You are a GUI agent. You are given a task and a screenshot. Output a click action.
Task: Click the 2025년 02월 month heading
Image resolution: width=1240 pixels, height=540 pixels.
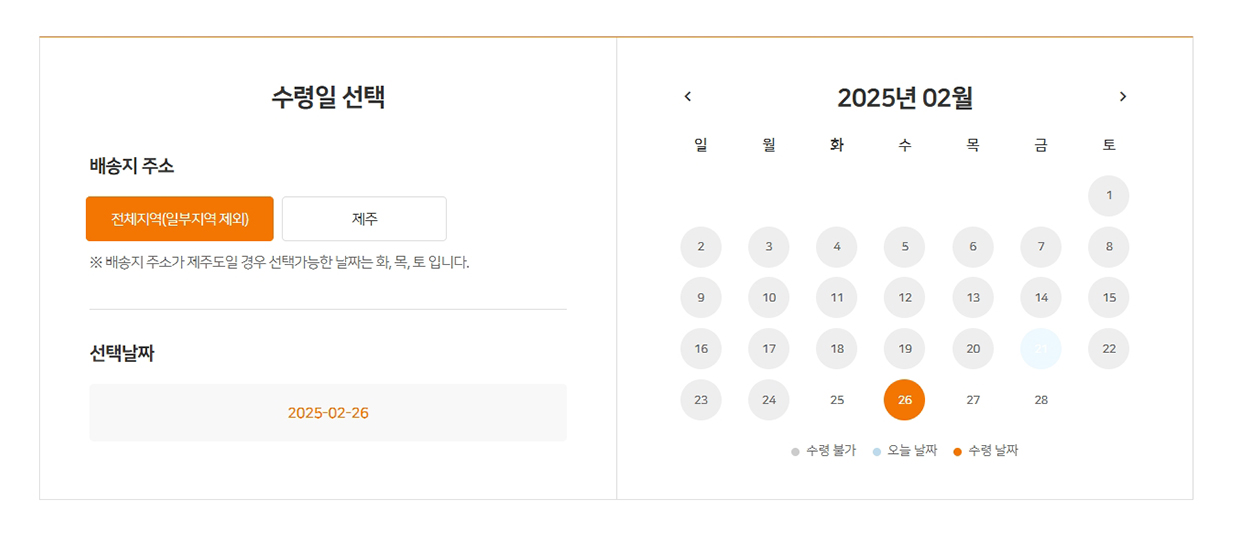click(x=905, y=98)
